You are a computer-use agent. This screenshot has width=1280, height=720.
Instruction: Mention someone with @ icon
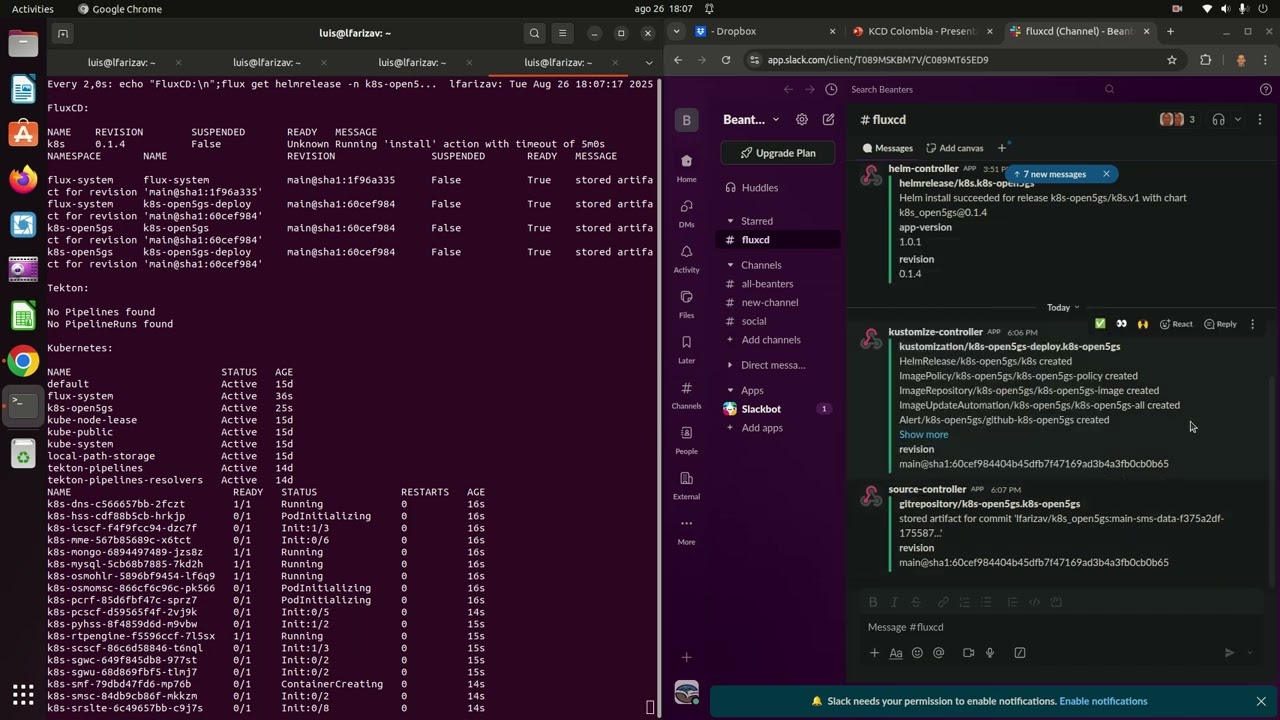(938, 653)
